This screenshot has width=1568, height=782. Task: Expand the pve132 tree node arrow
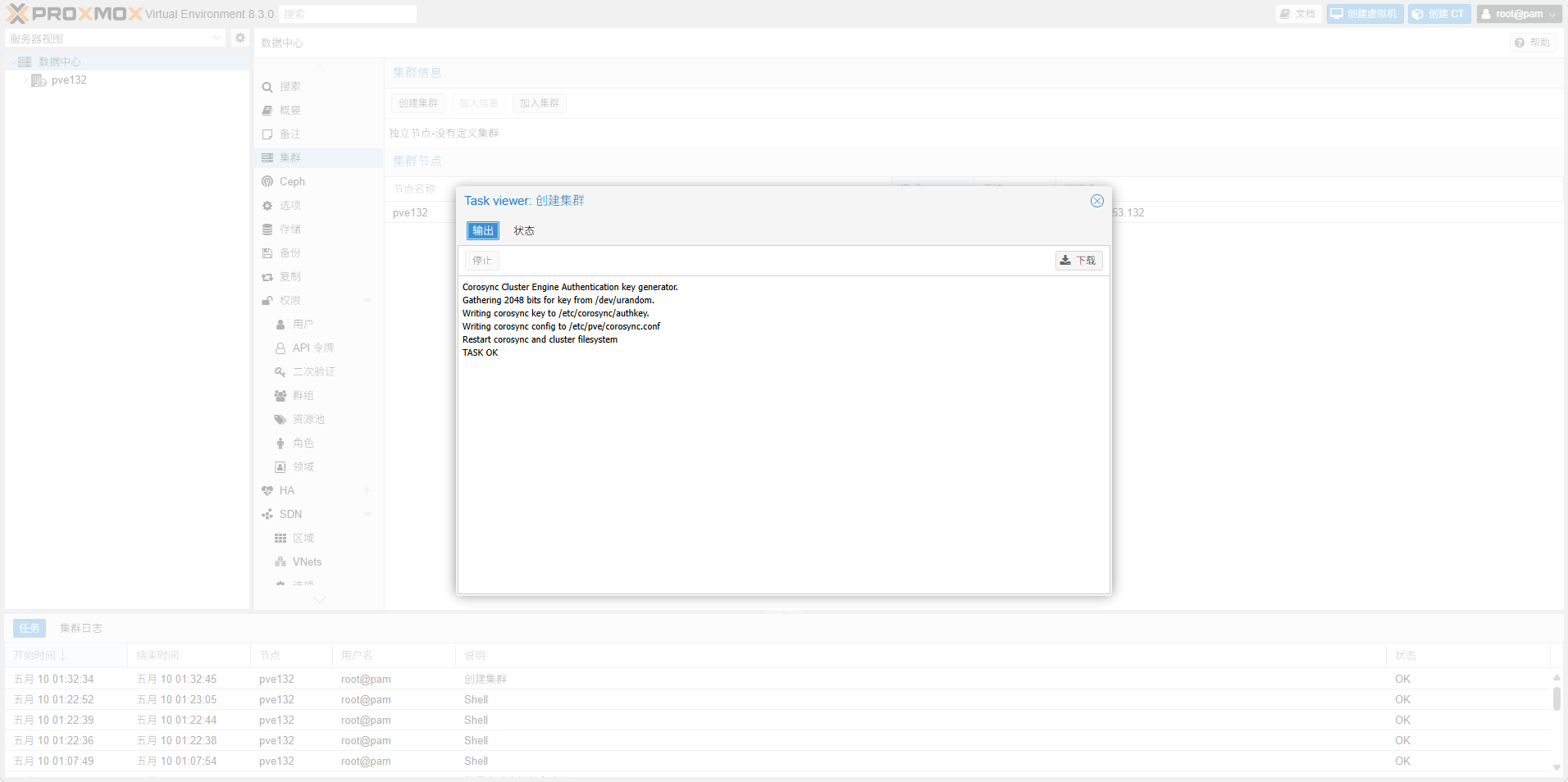[25, 80]
